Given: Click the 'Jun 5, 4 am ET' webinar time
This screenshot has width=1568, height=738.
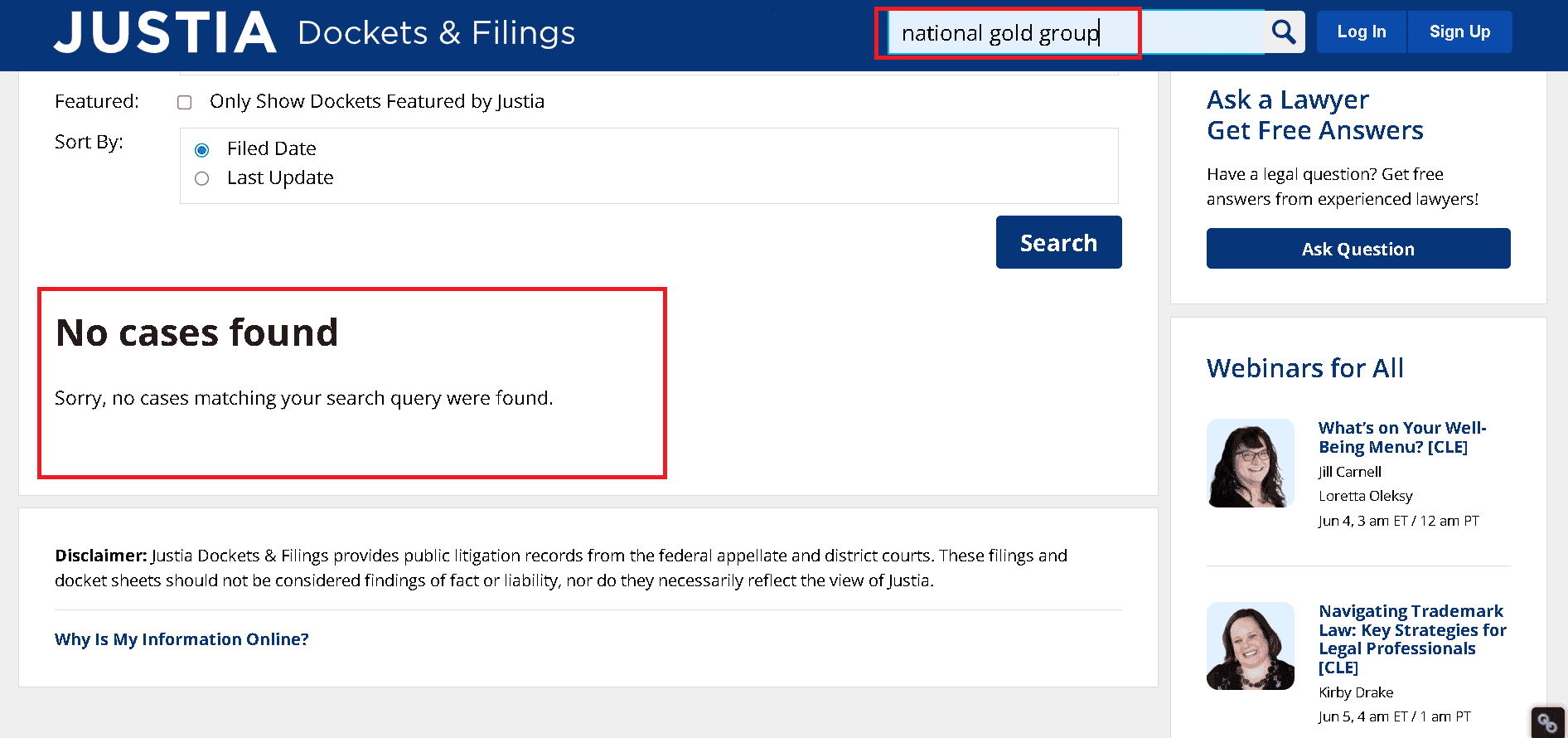Looking at the screenshot, I should click(x=1395, y=716).
